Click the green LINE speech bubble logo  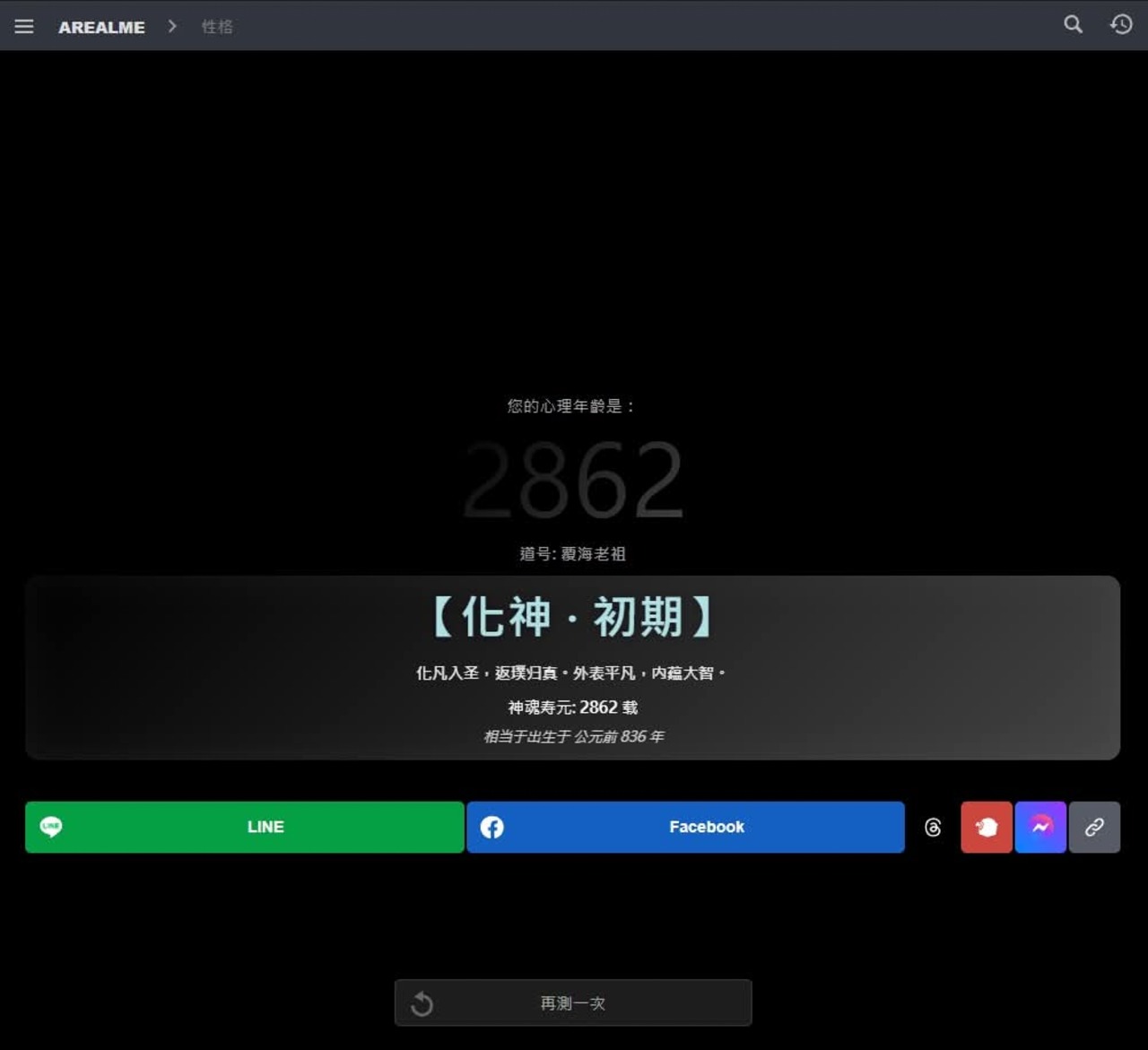(51, 827)
